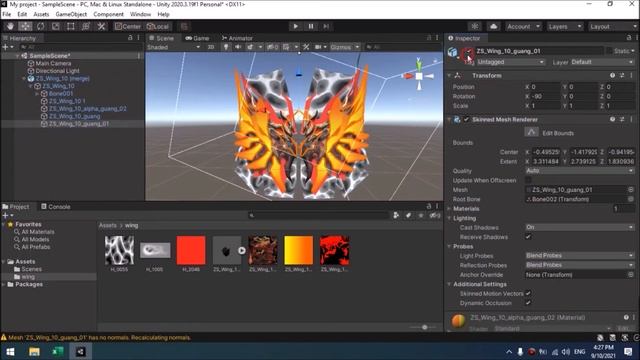Screen dimensions: 640x360
Task: Toggle the 2D view button
Action: click(211, 47)
